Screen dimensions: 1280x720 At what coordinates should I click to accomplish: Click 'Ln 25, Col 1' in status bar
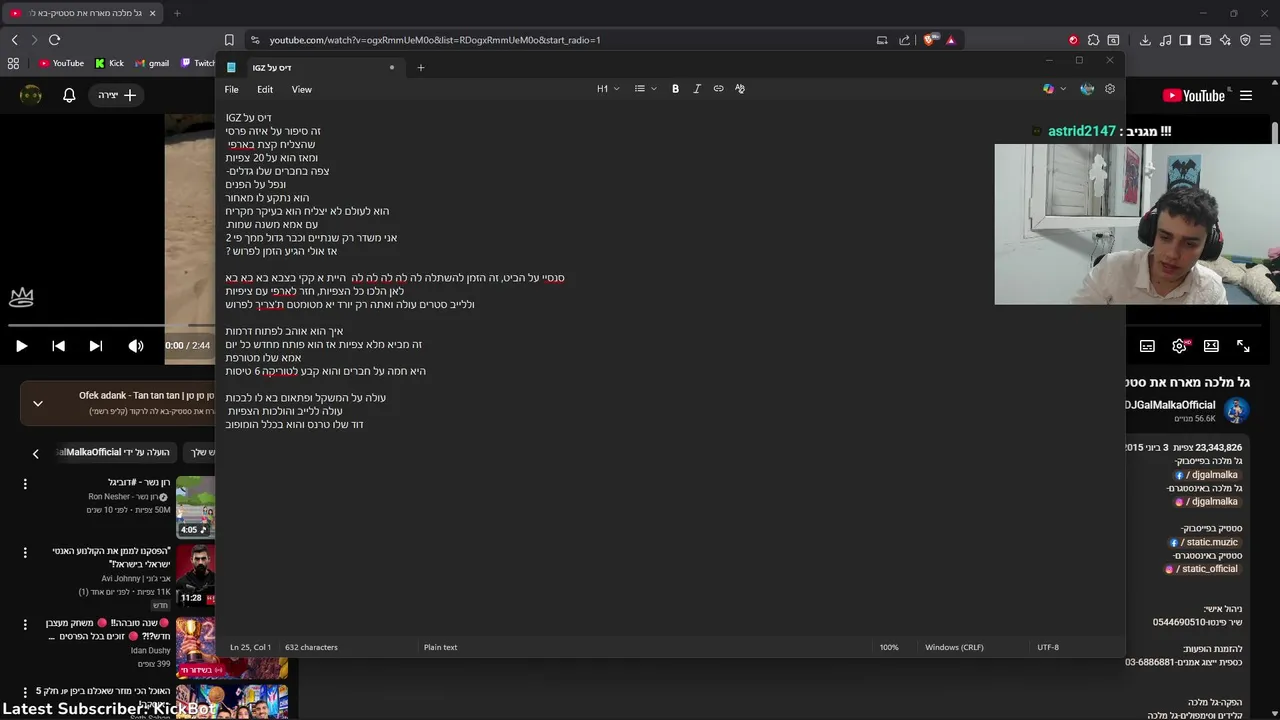[x=250, y=647]
